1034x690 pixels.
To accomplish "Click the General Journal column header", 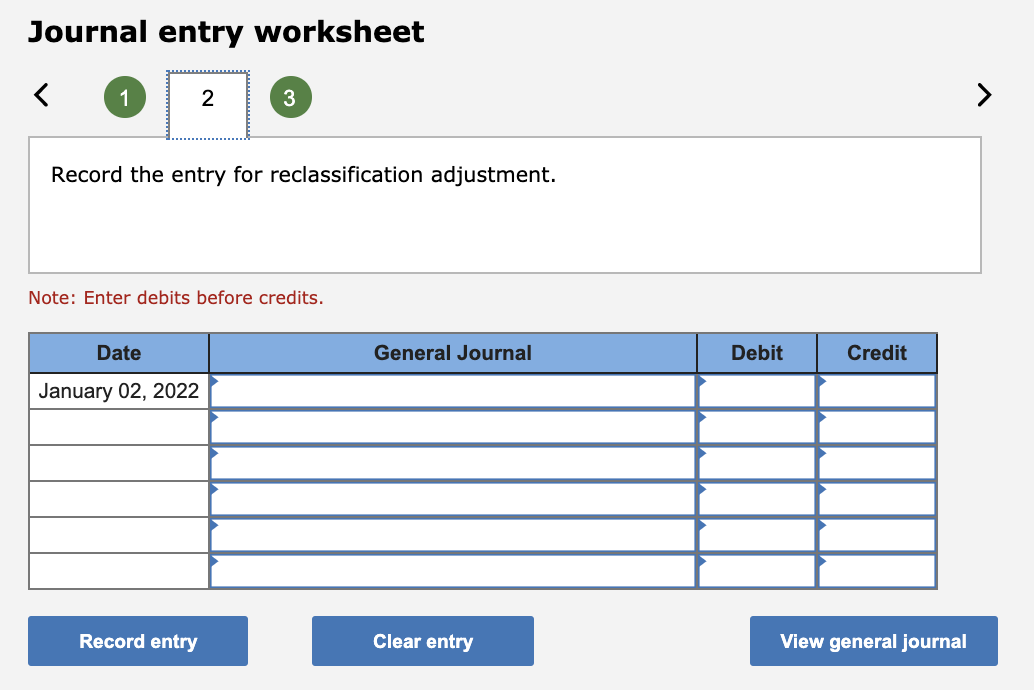I will tap(452, 352).
